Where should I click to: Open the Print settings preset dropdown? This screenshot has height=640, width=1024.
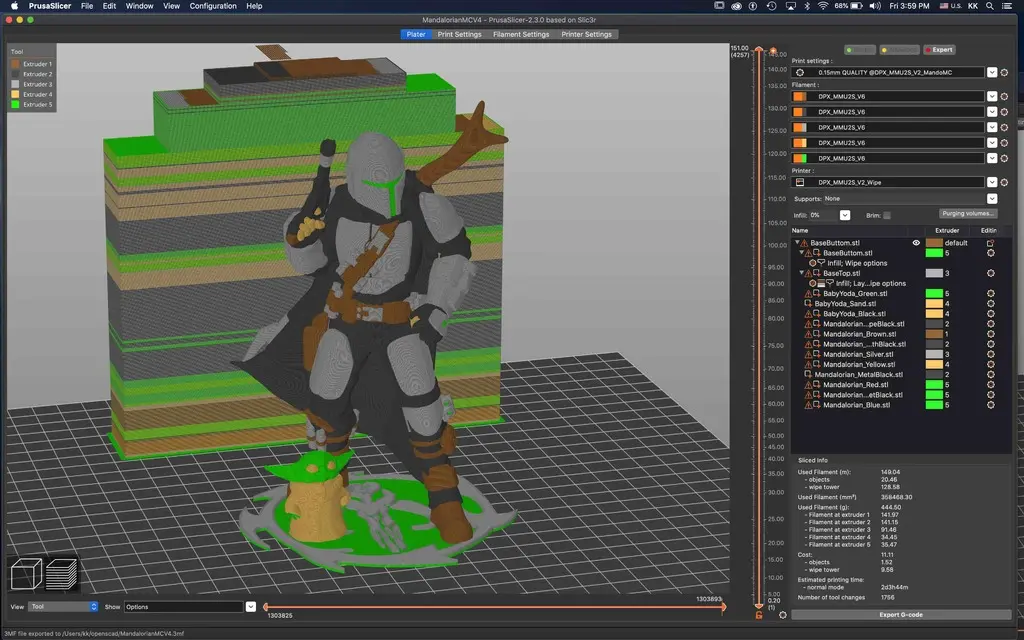pos(991,72)
